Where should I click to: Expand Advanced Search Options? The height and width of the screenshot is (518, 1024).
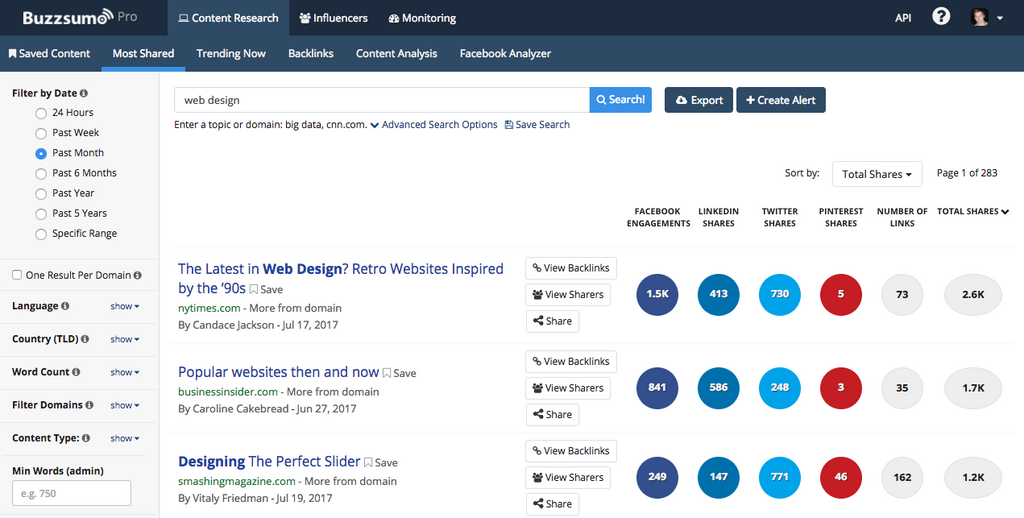pyautogui.click(x=433, y=125)
